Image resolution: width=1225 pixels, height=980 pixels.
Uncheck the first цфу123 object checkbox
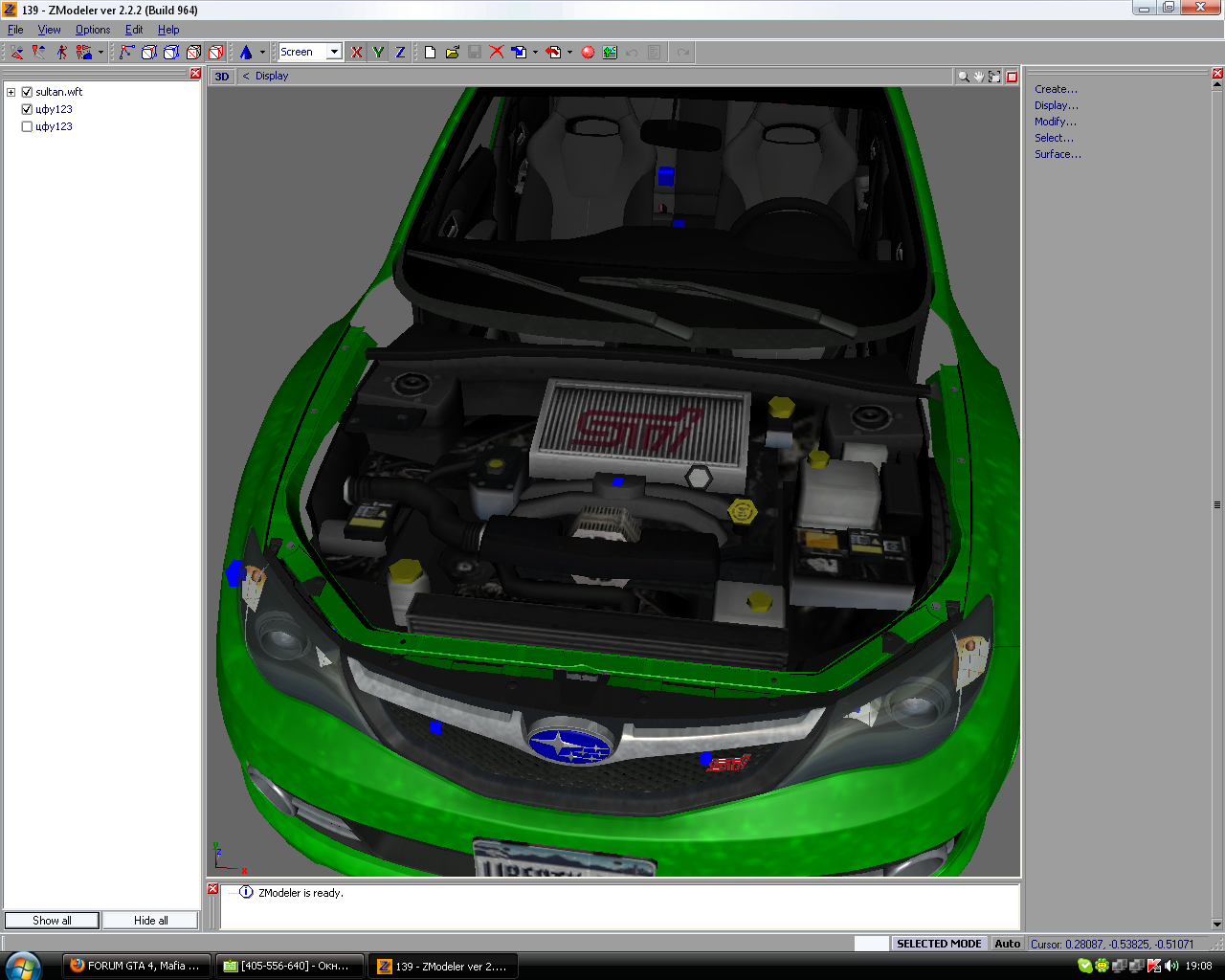tap(27, 109)
